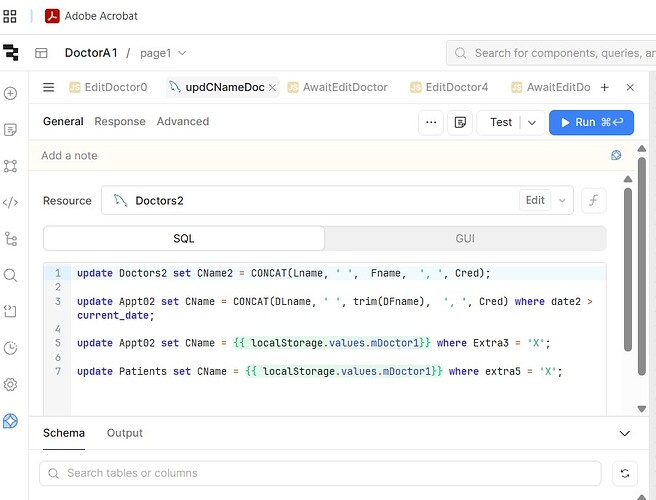
Task: Click the Retool logo icon
Action: (x=10, y=53)
